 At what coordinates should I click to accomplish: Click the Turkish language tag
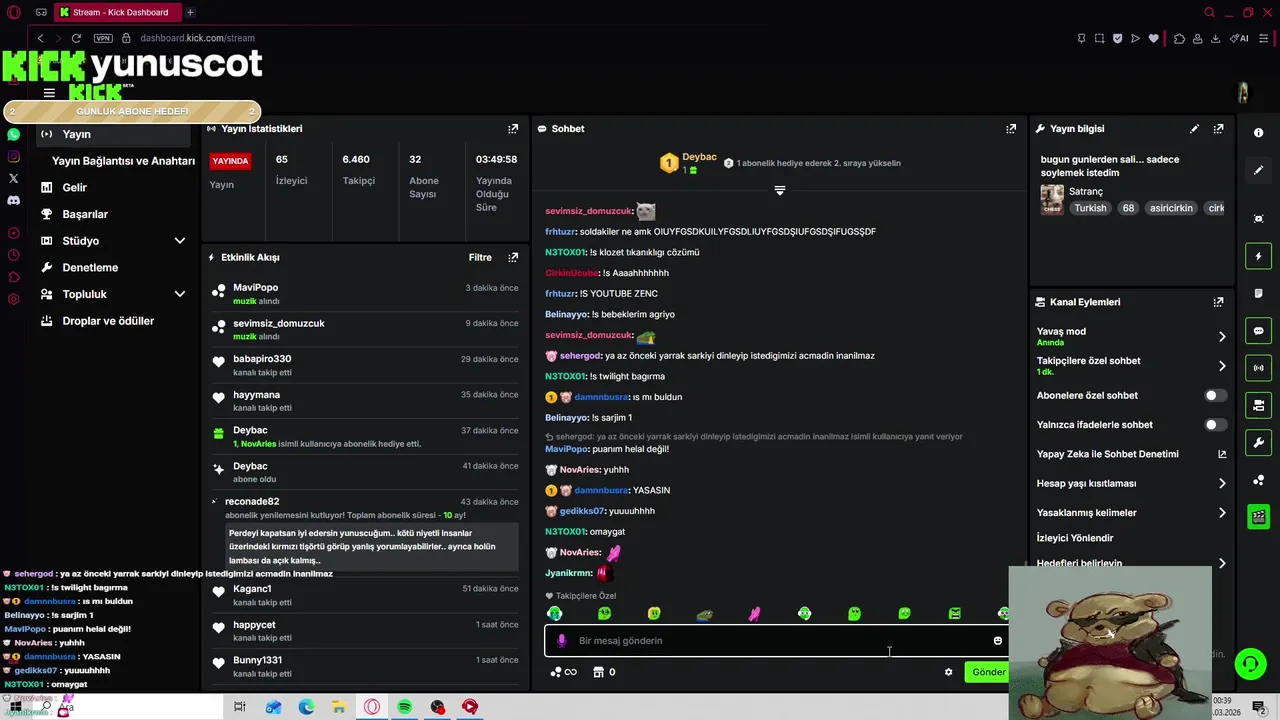point(1090,208)
